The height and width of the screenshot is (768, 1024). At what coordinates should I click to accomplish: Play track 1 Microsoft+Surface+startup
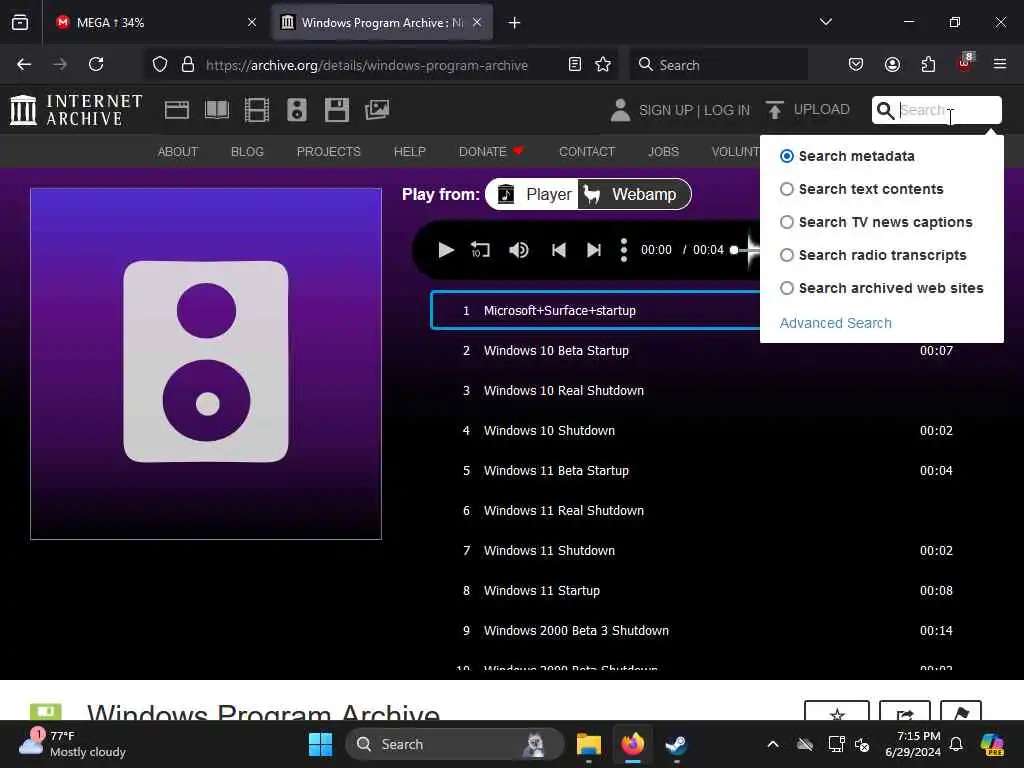pyautogui.click(x=596, y=310)
